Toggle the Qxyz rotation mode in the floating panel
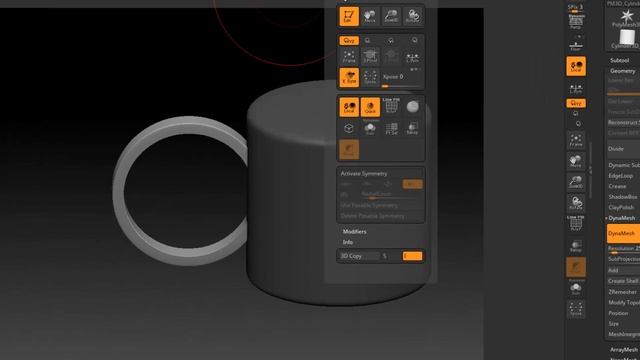The image size is (640, 360). click(349, 40)
